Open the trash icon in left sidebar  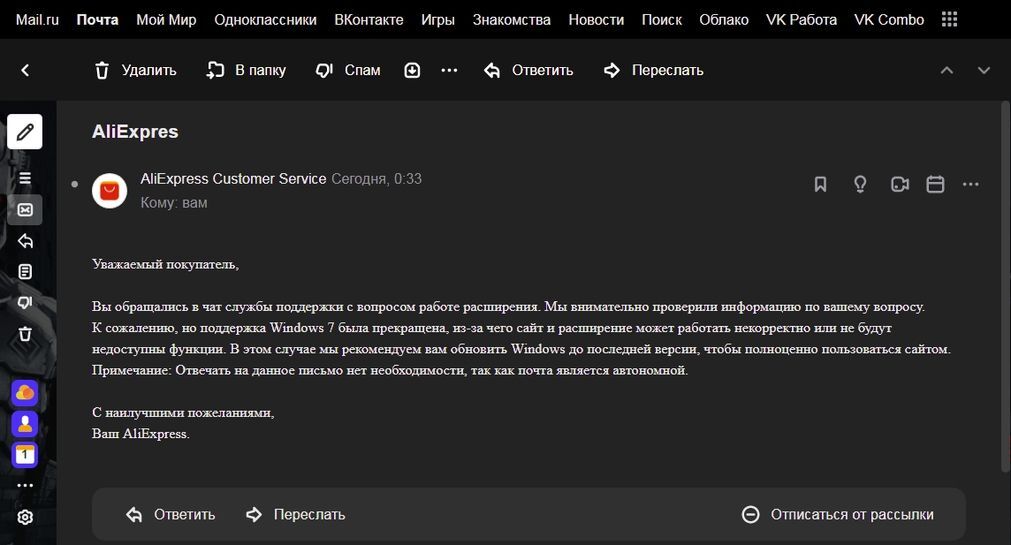25,334
